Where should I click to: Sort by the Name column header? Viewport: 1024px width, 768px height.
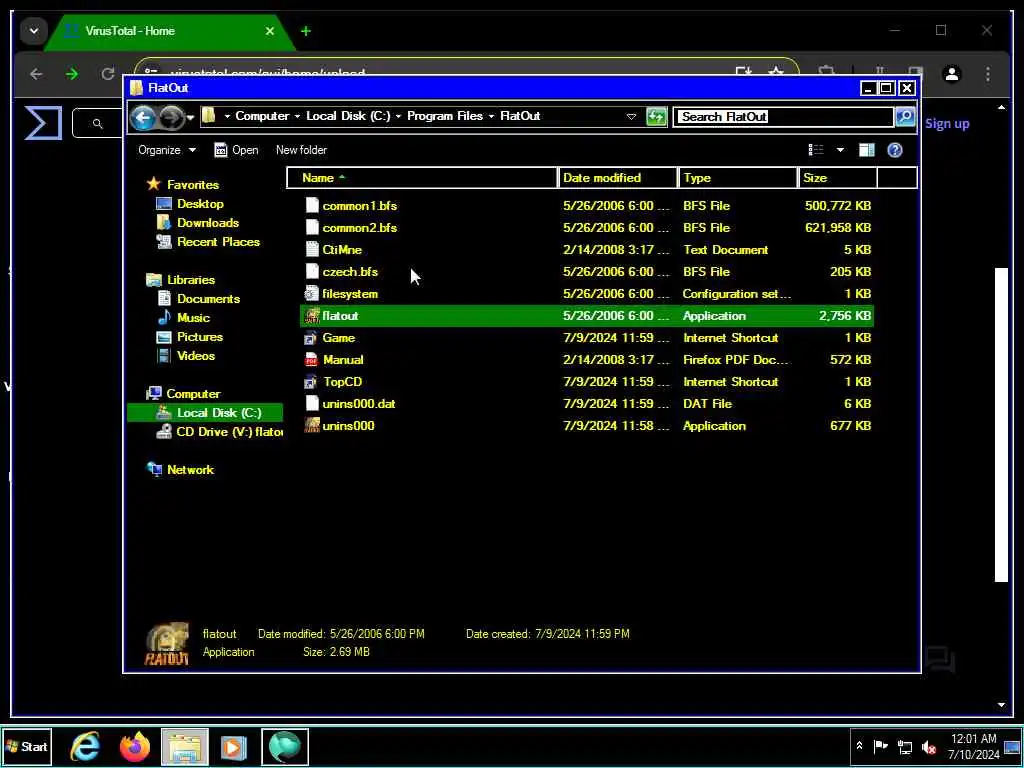point(423,178)
